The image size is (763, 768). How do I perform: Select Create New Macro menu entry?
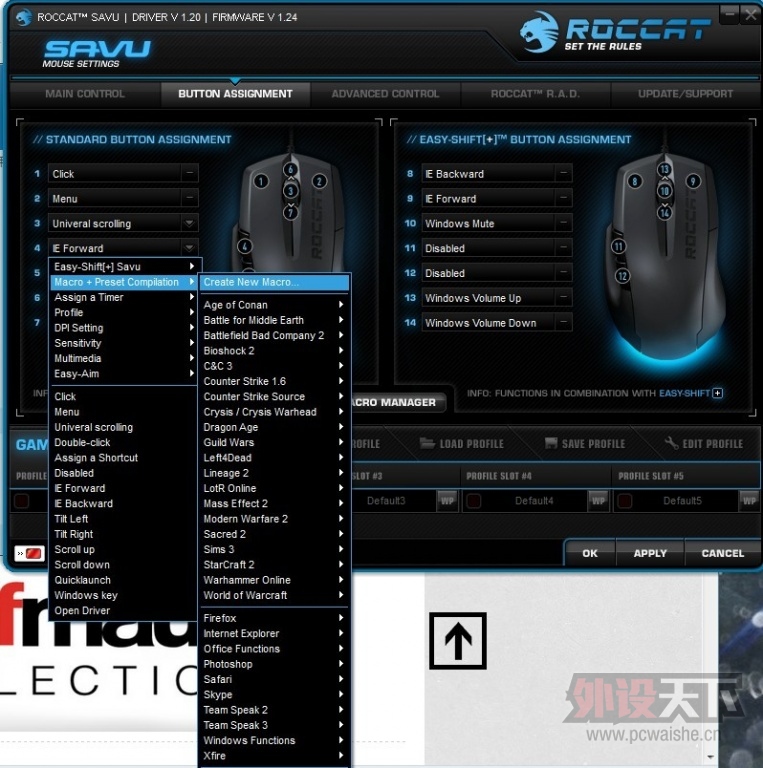click(x=274, y=282)
